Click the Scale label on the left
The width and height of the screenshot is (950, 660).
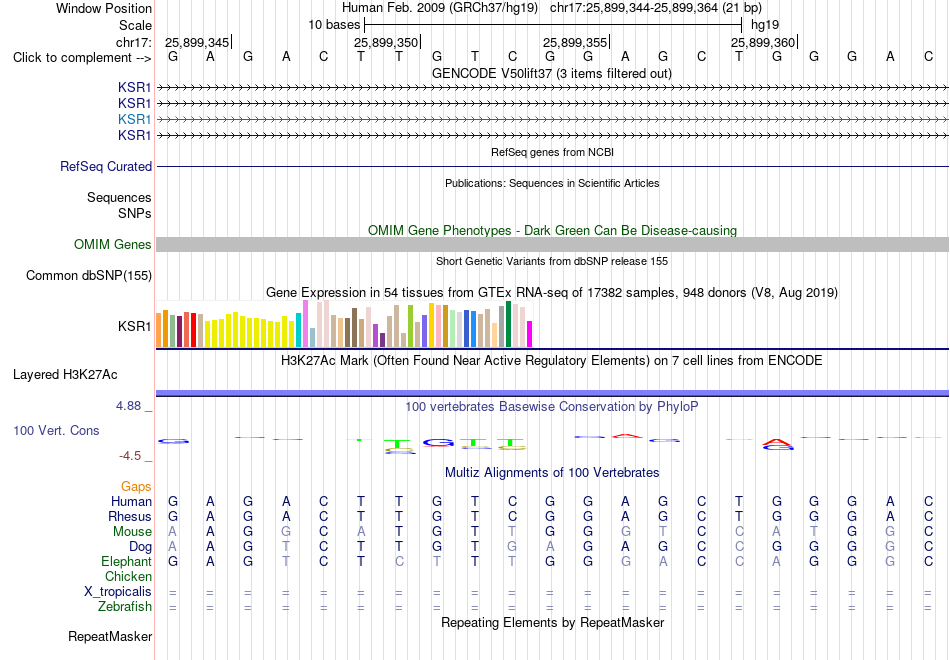point(135,25)
